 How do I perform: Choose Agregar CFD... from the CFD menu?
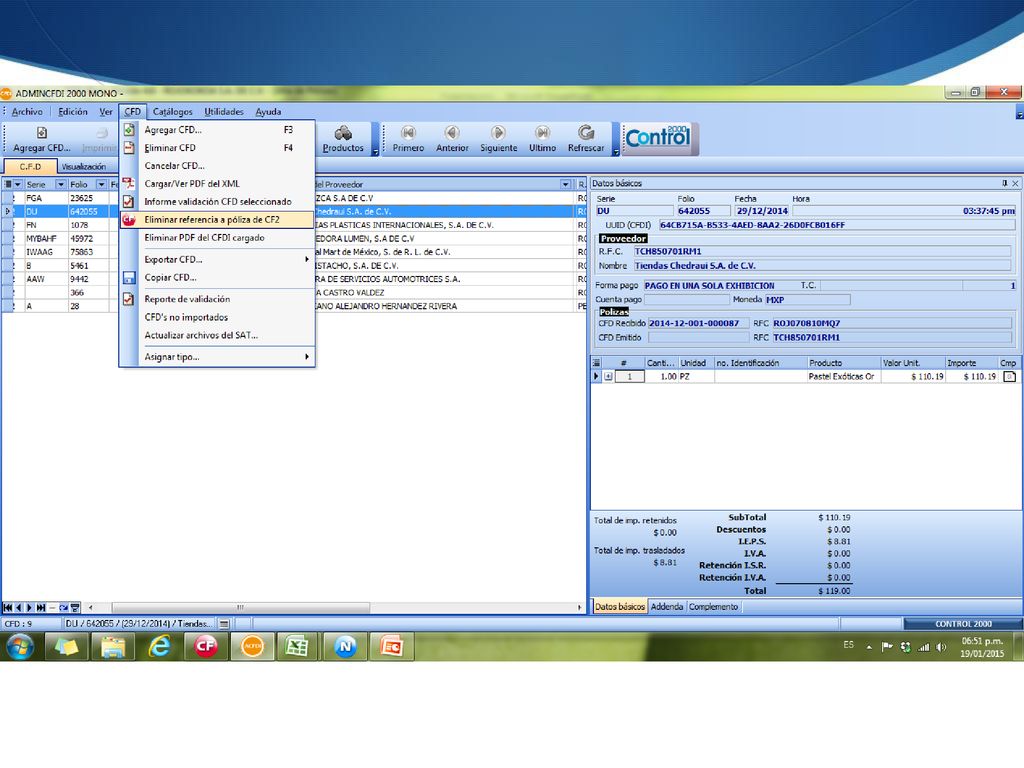point(217,130)
